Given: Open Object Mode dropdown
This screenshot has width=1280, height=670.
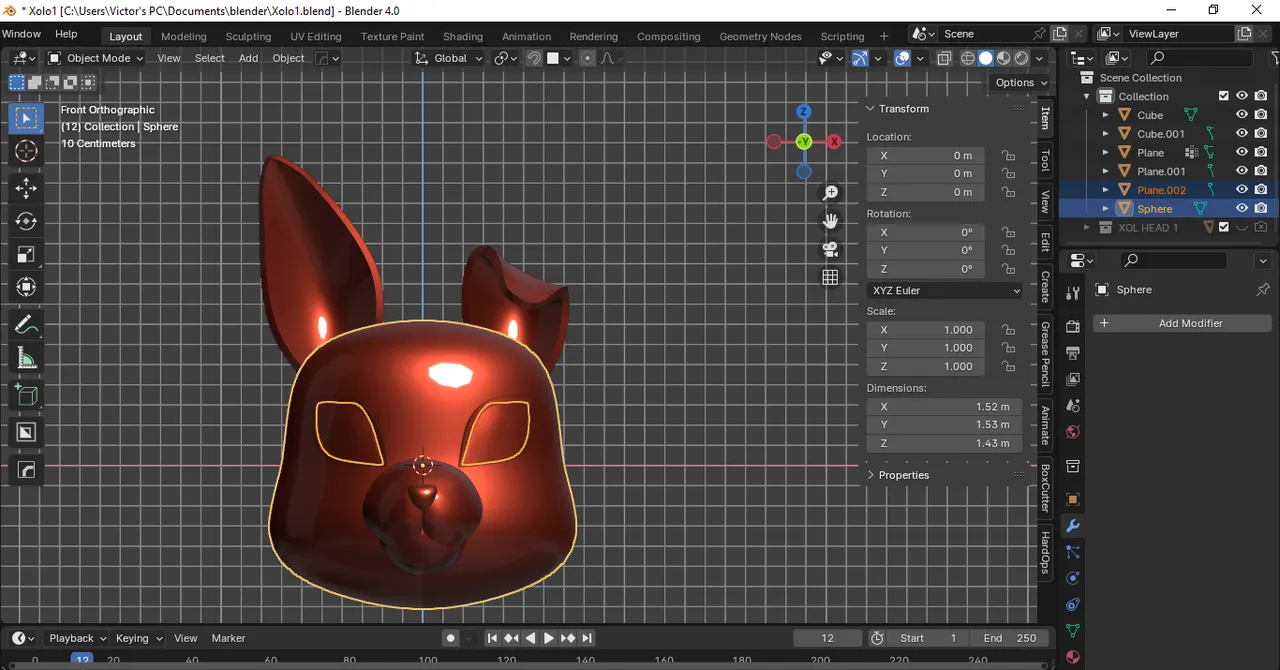Looking at the screenshot, I should tap(96, 58).
